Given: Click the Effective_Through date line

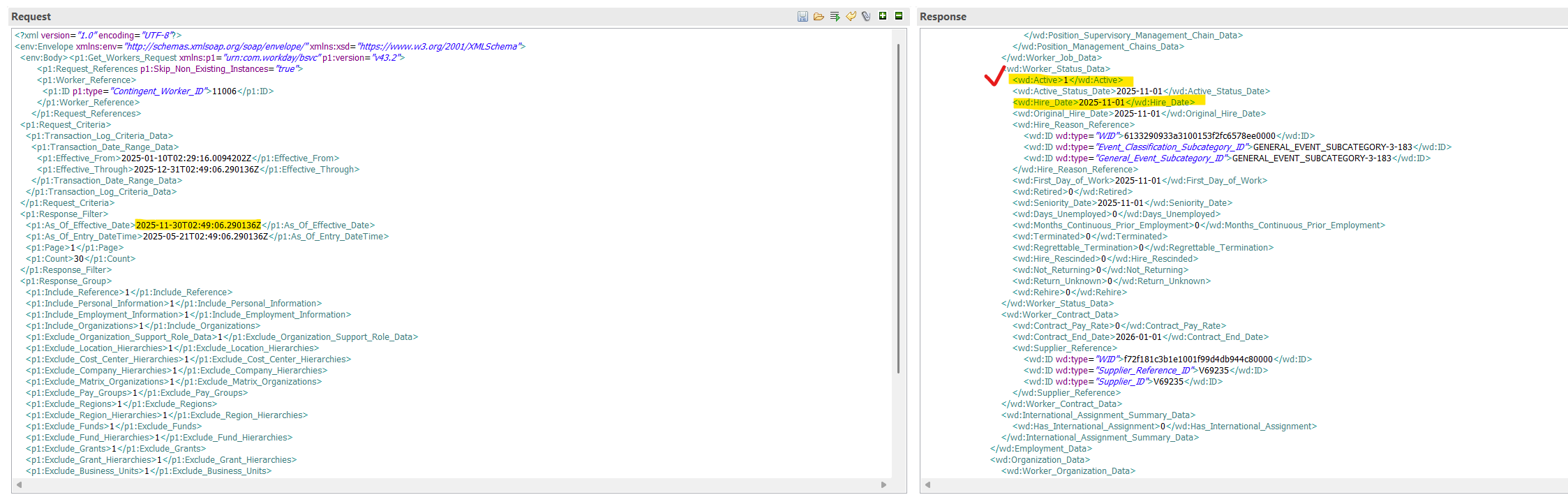Looking at the screenshot, I should (198, 169).
